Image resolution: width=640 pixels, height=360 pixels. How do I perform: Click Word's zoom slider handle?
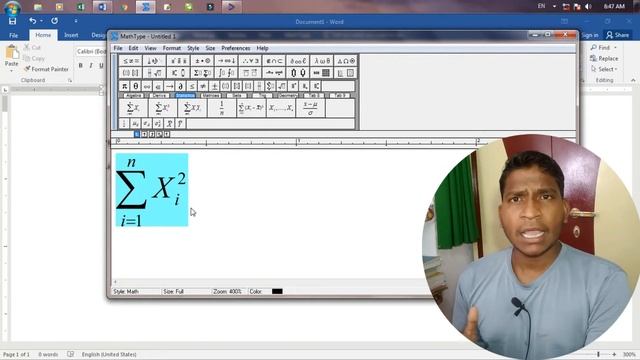pyautogui.click(x=598, y=354)
